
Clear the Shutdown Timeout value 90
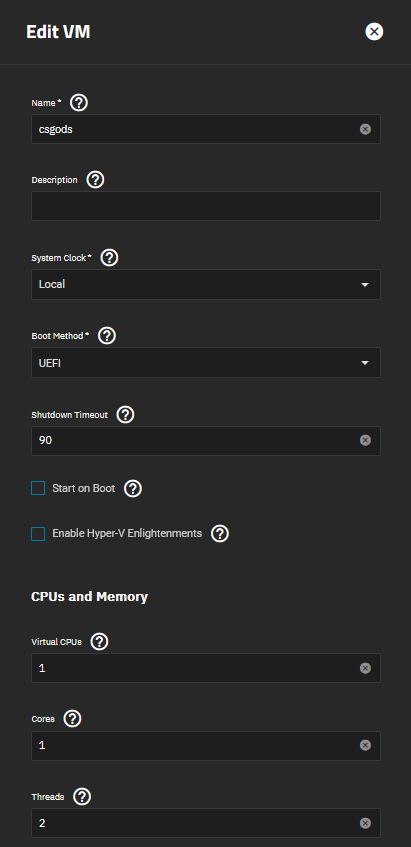coord(366,440)
